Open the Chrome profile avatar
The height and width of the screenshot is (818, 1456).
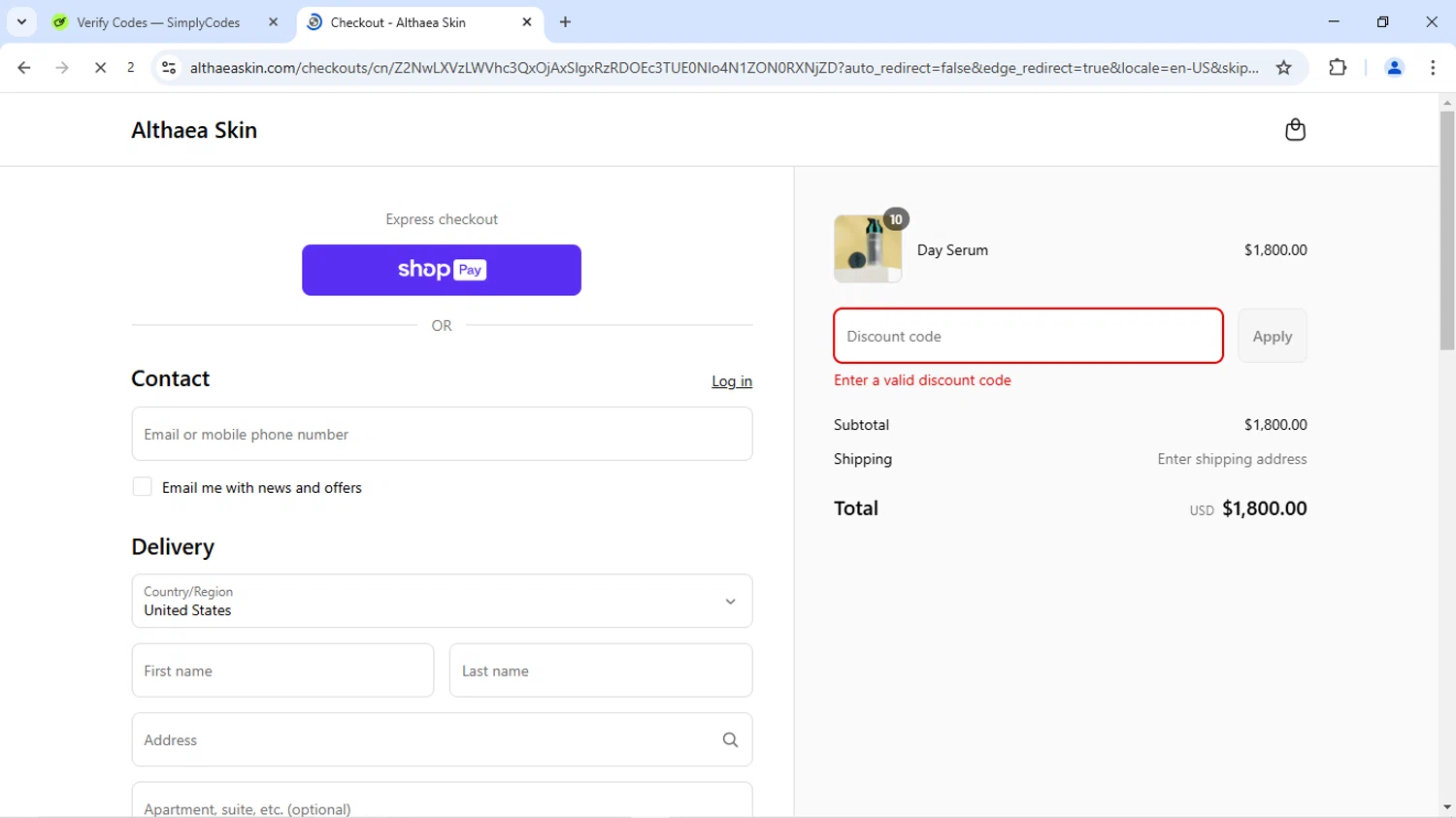(1394, 68)
